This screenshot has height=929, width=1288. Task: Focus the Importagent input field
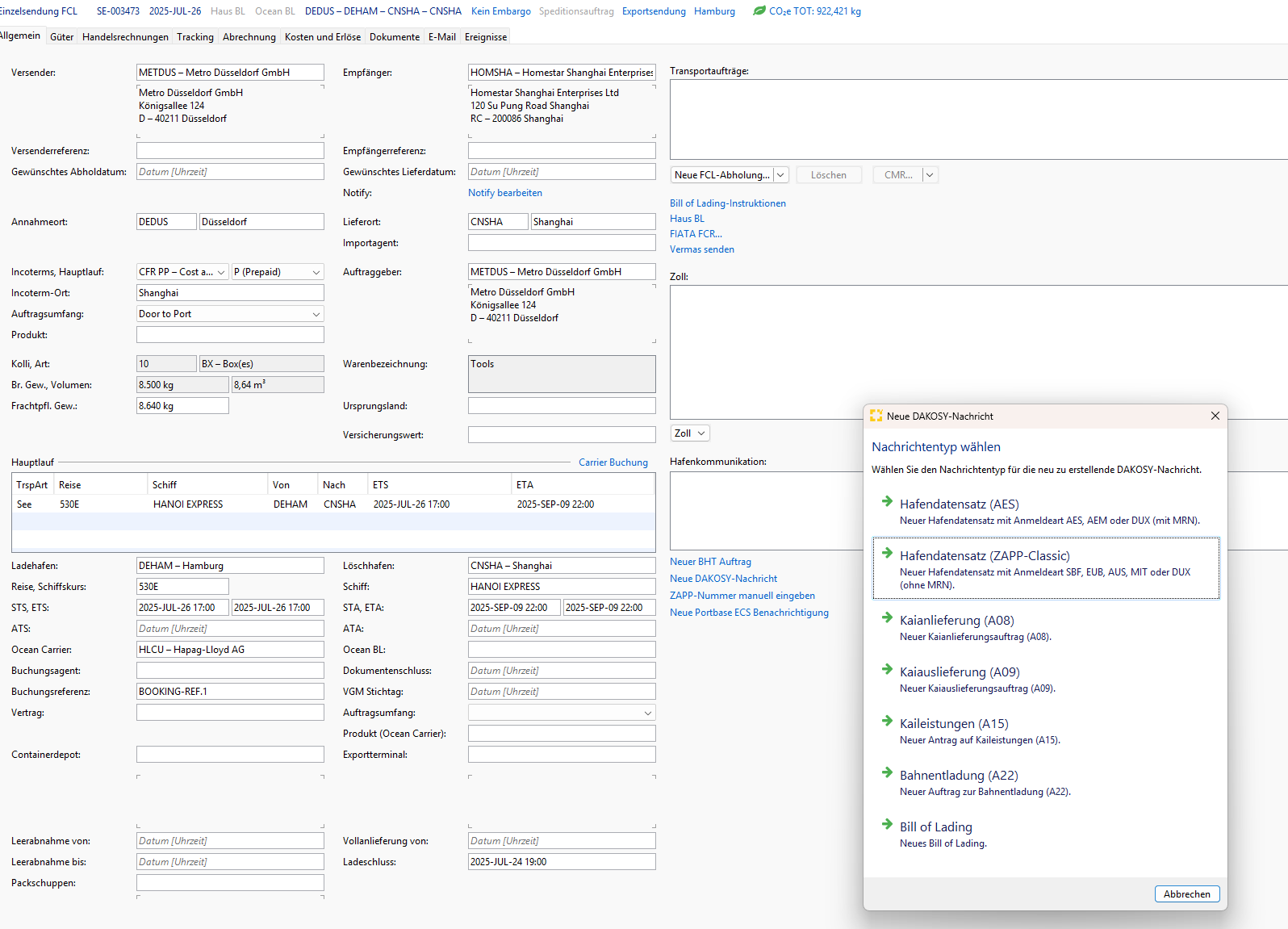(562, 243)
